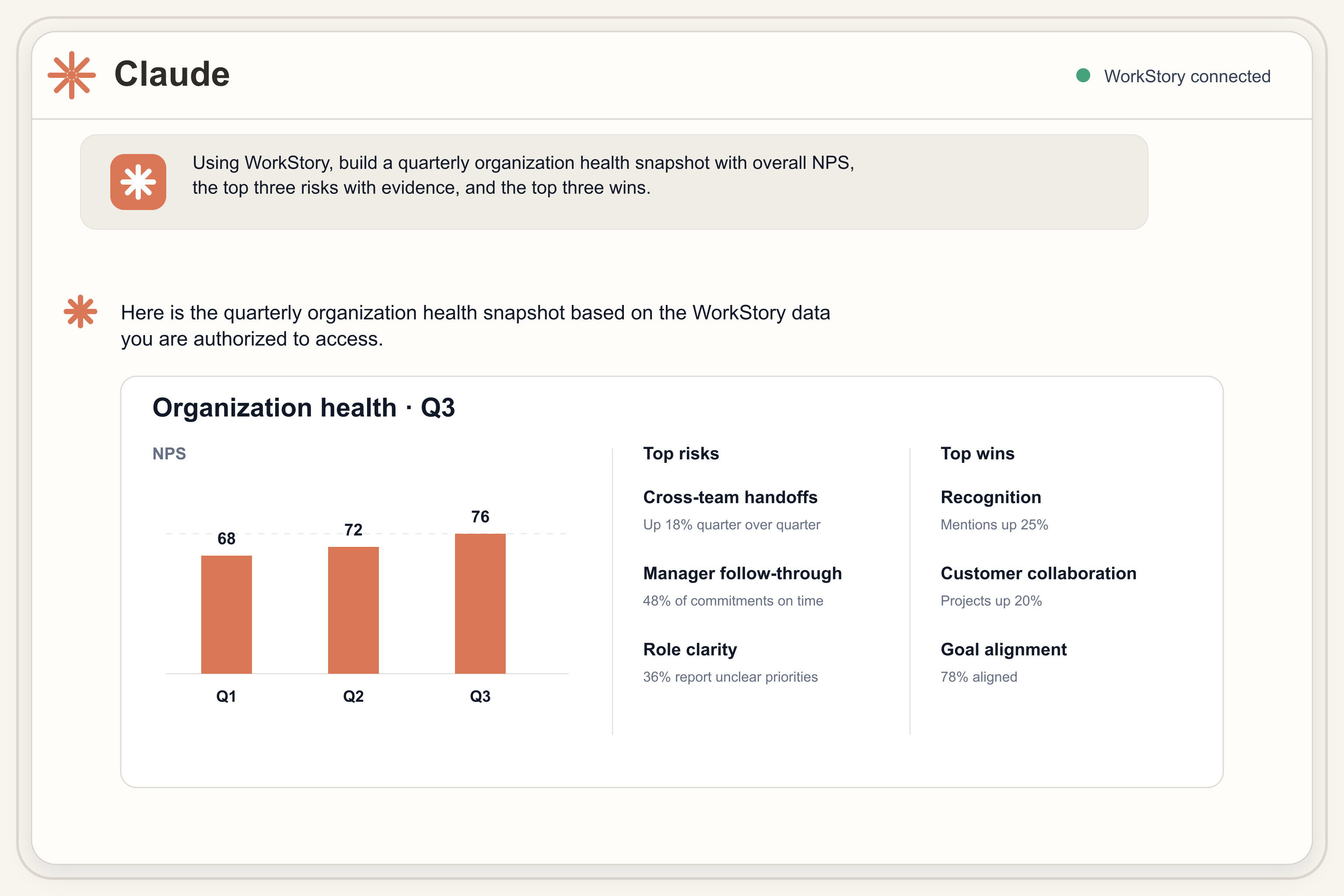Click the Goal alignment win
1344x896 pixels.
pos(1004,650)
